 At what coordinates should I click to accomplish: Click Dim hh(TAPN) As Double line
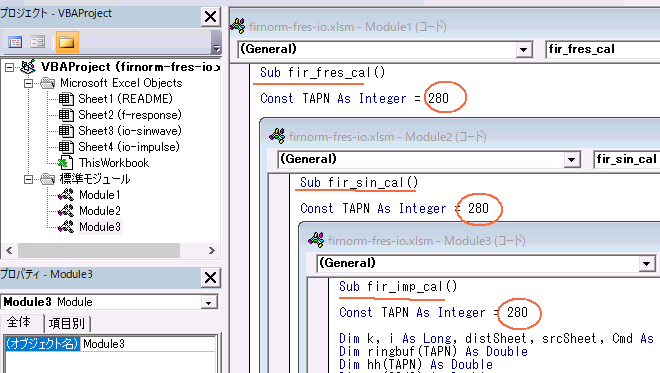(416, 365)
